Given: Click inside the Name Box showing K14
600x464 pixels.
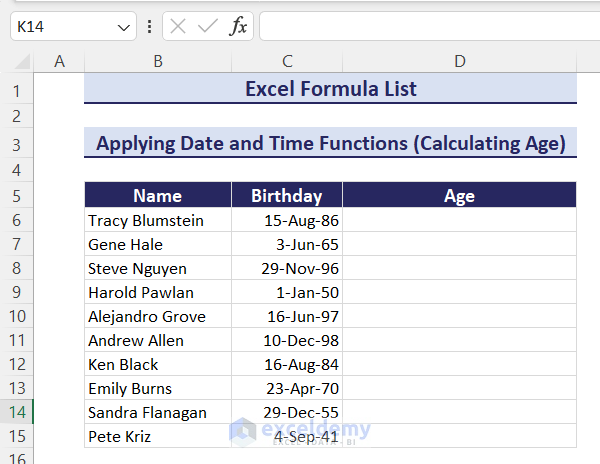Looking at the screenshot, I should 60,27.
